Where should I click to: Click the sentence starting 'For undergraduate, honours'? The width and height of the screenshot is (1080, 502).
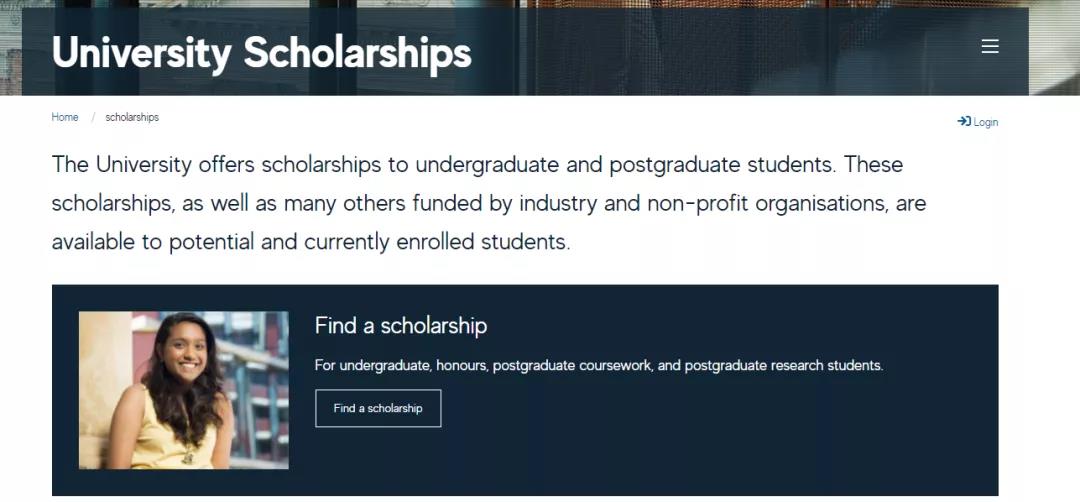point(598,365)
